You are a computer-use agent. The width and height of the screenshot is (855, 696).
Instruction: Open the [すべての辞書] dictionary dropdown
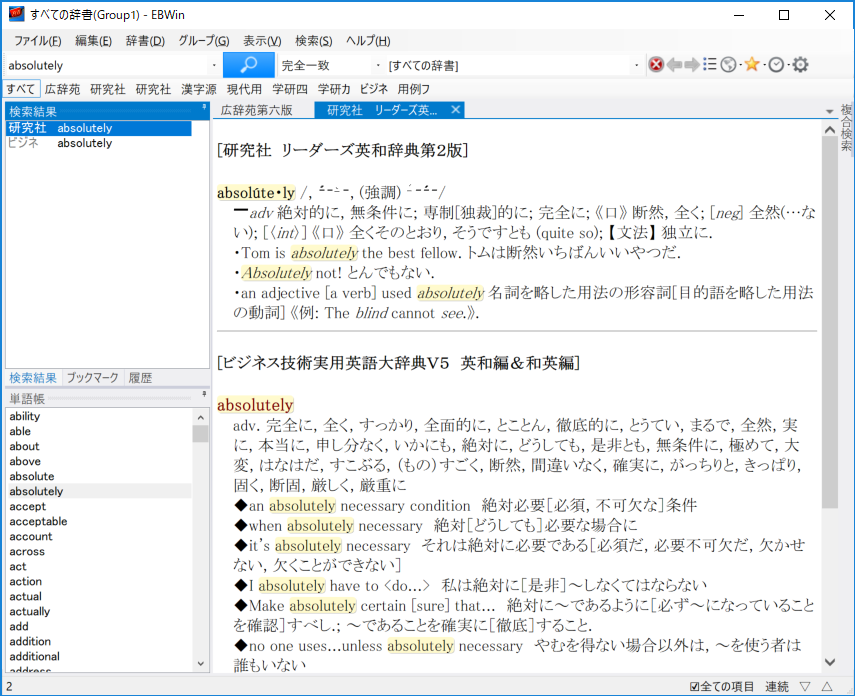pos(636,65)
